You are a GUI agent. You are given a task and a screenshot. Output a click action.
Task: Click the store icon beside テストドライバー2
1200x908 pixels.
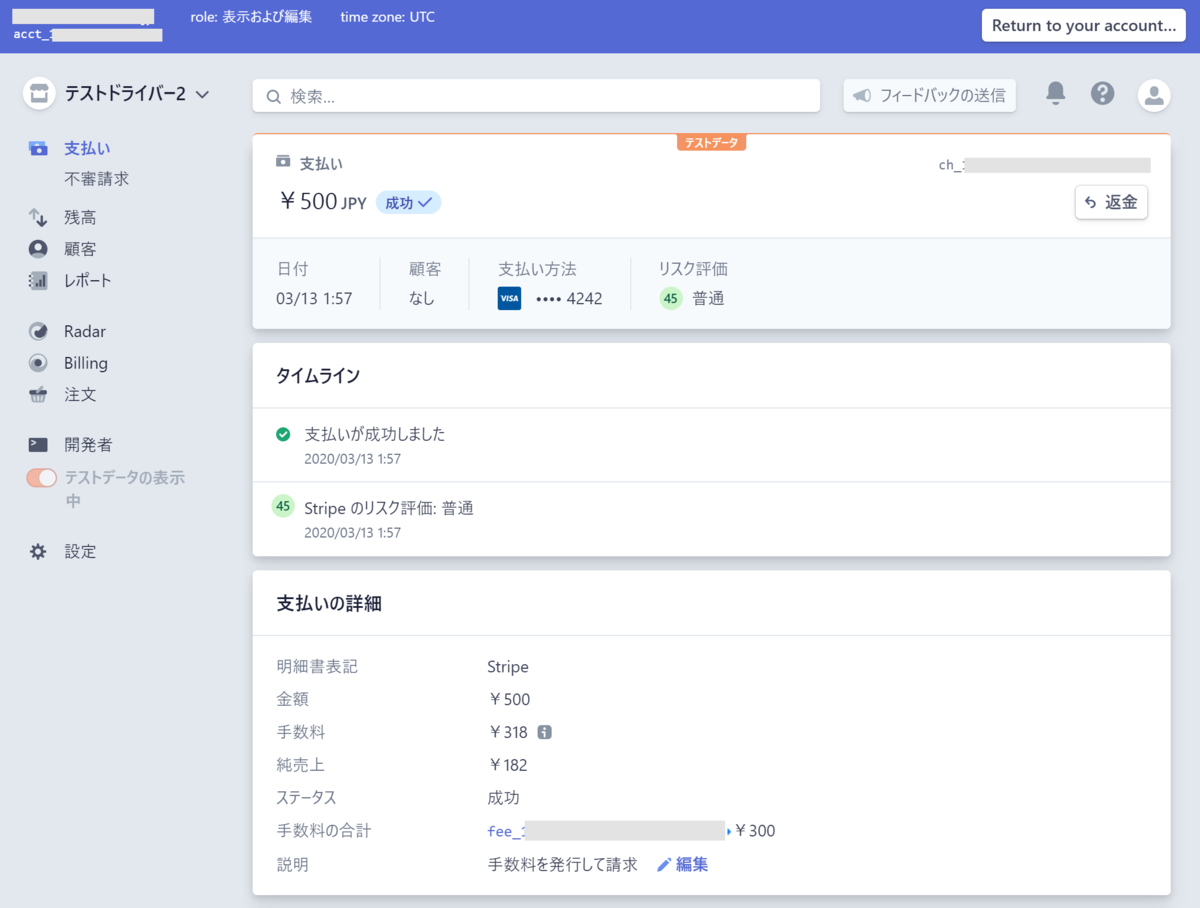click(x=39, y=94)
